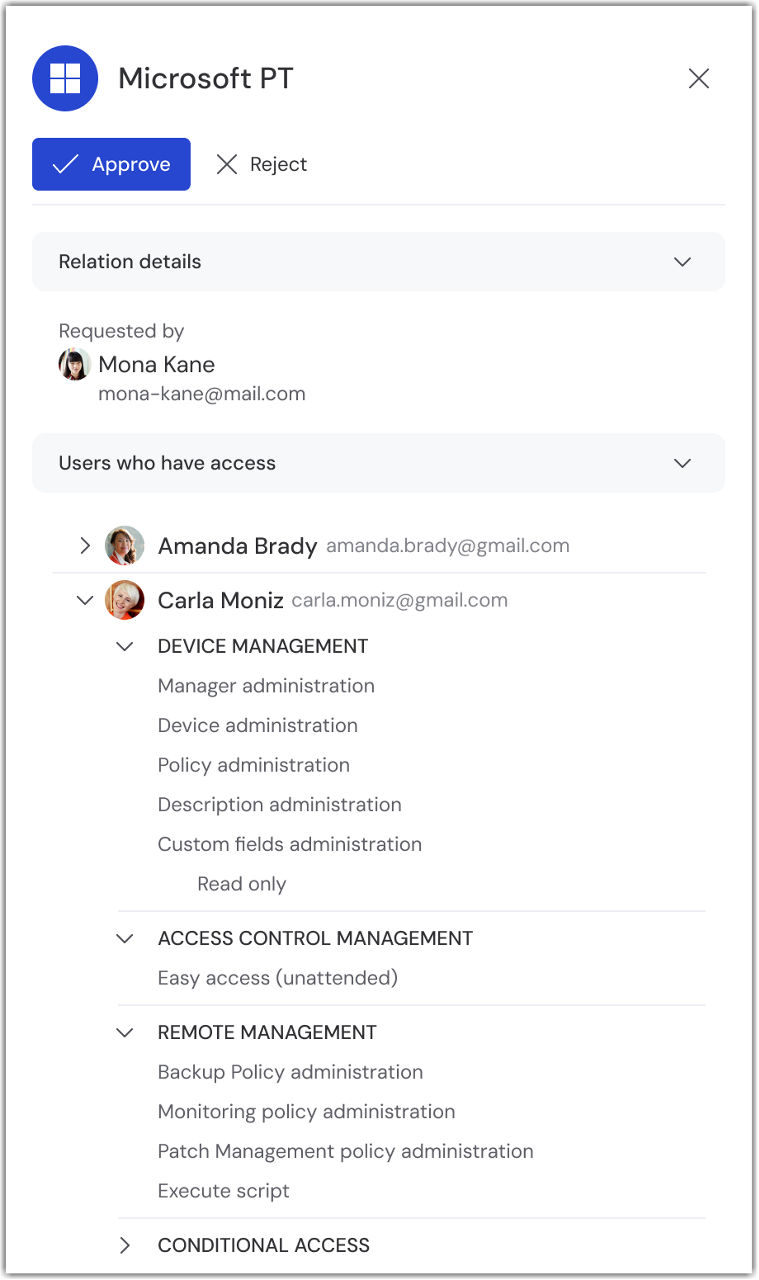Viewport: 759px width, 1280px height.
Task: Select Custom fields administration item
Action: pyautogui.click(x=289, y=844)
